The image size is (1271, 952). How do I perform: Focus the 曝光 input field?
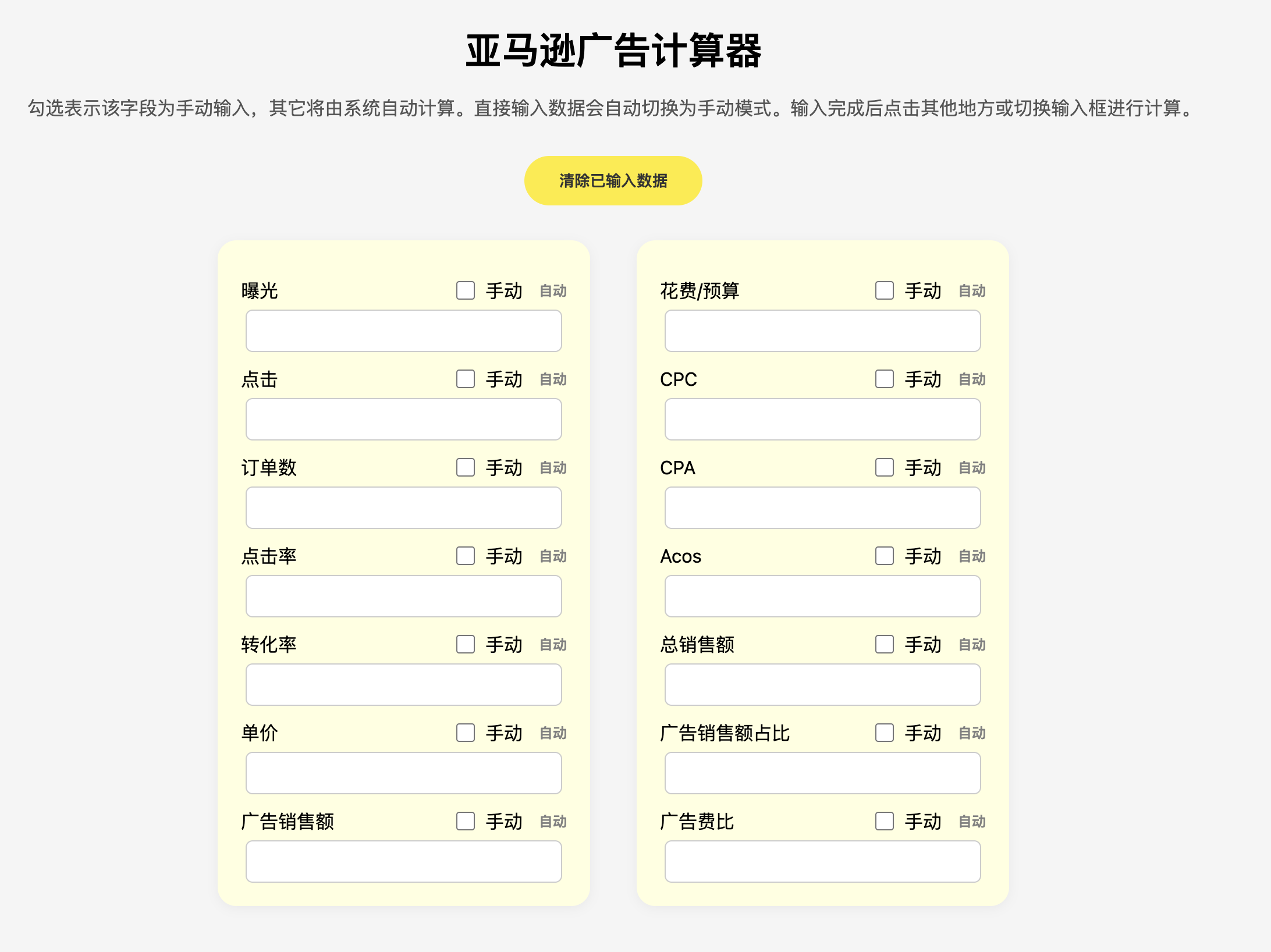[x=404, y=331]
